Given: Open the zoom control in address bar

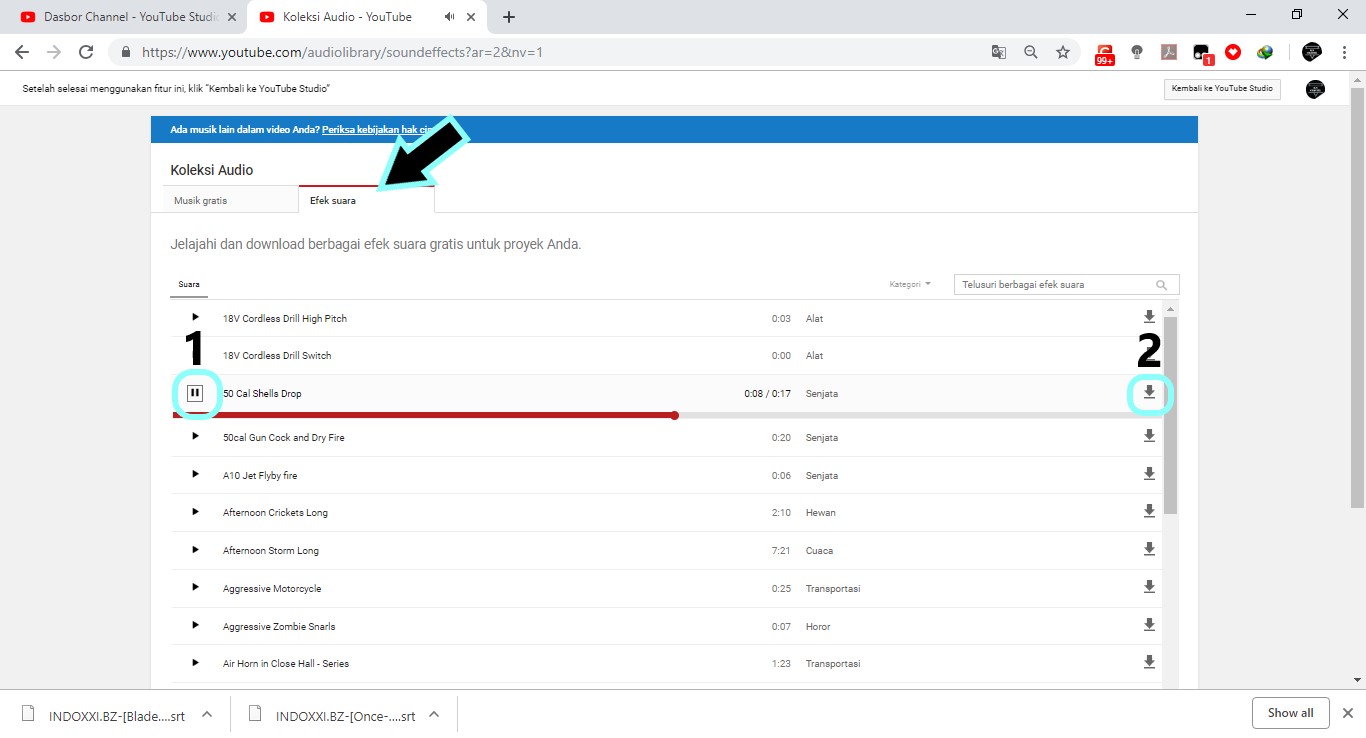Looking at the screenshot, I should point(1031,52).
